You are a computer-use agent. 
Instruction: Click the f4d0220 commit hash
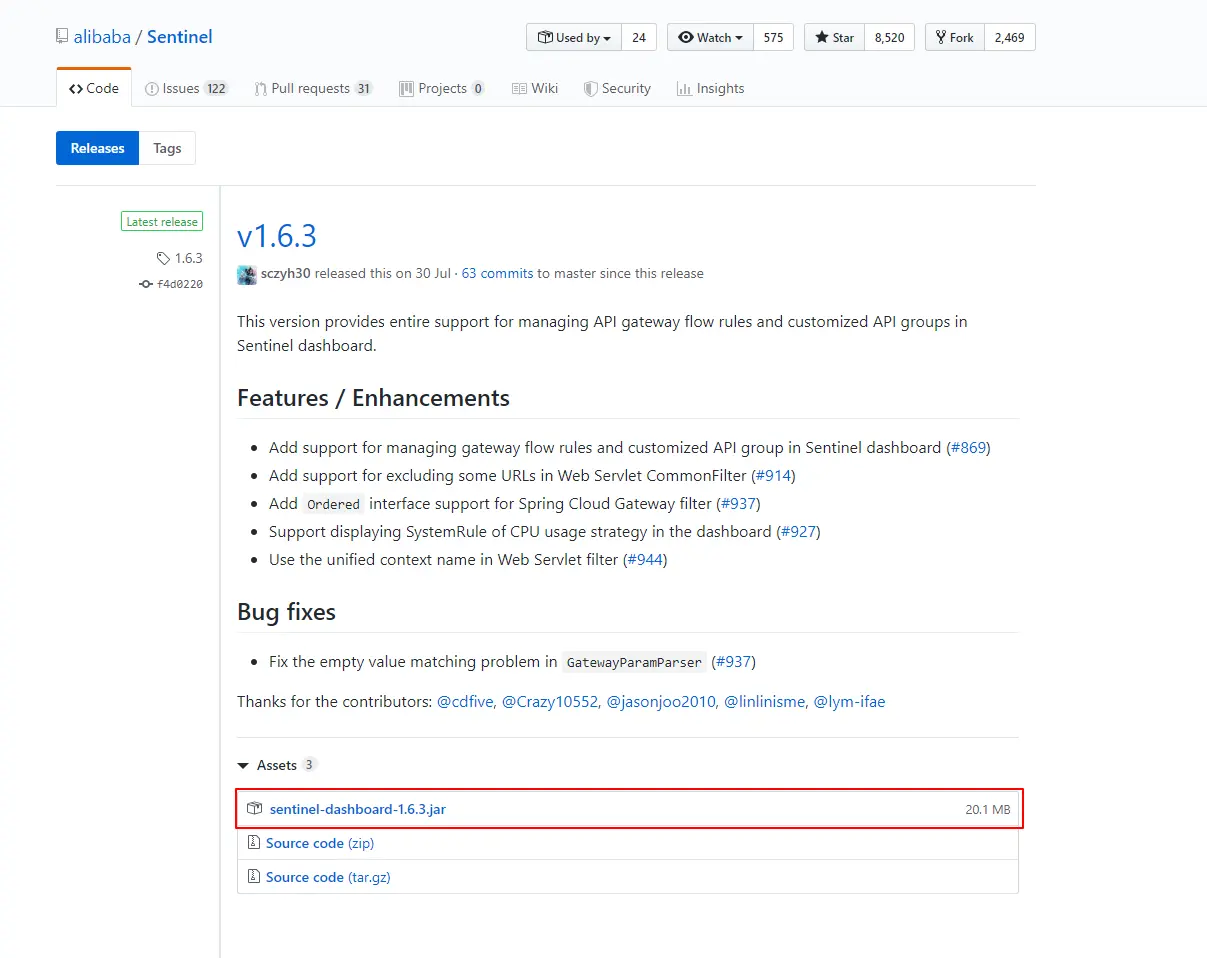[180, 284]
